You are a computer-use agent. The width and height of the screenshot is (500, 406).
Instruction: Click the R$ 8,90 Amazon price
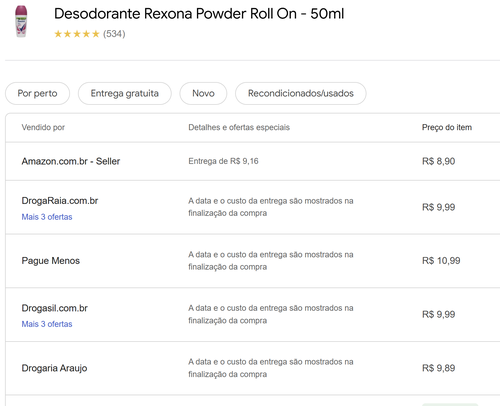438,161
